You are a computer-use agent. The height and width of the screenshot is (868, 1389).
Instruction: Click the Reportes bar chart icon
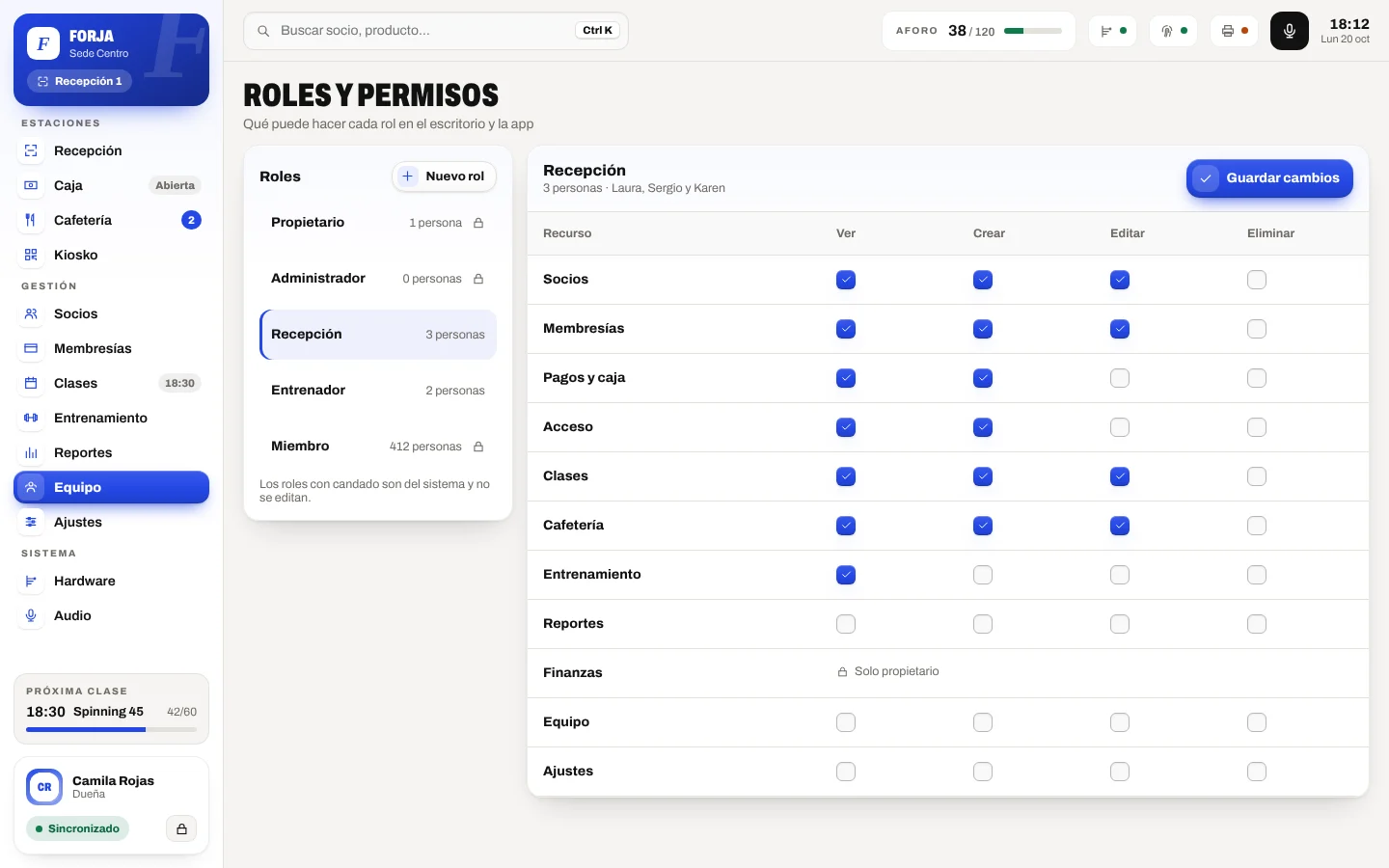point(31,453)
